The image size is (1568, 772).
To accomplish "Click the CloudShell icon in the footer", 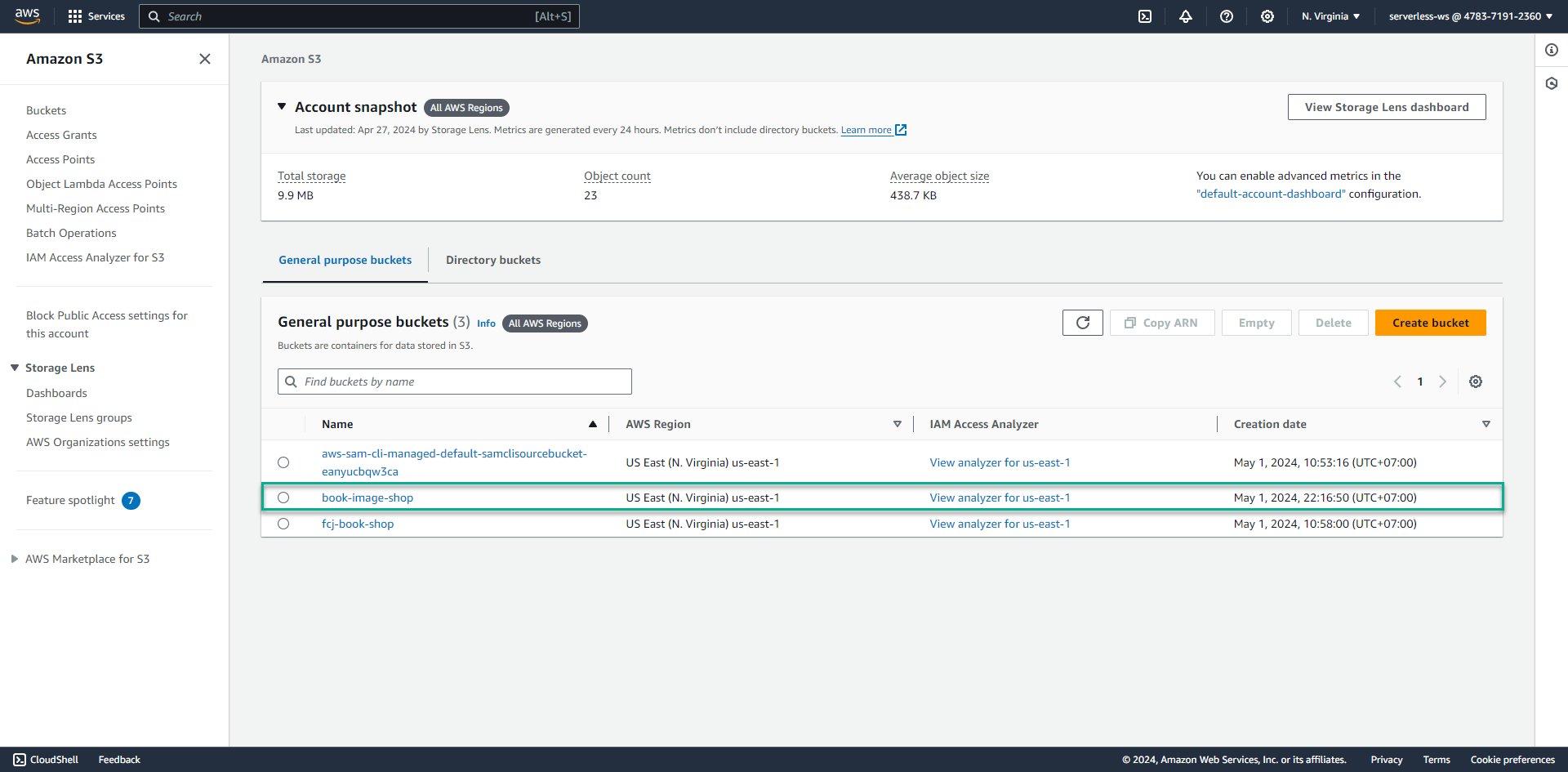I will click(x=20, y=760).
